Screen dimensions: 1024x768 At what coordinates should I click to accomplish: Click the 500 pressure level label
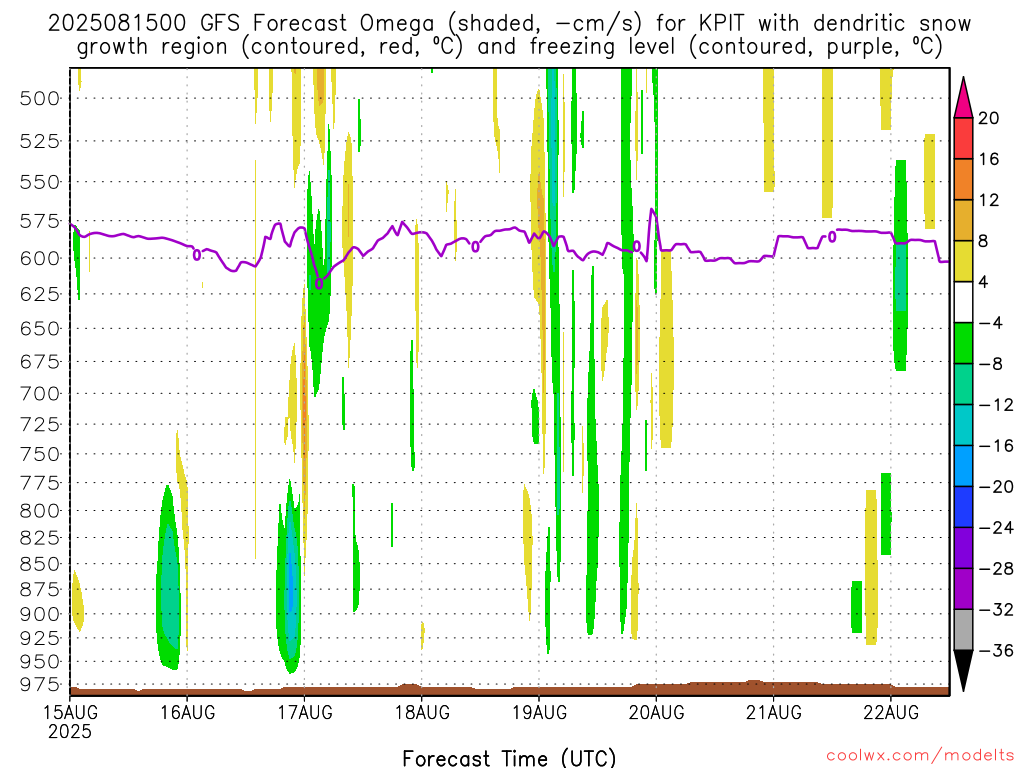click(x=39, y=99)
